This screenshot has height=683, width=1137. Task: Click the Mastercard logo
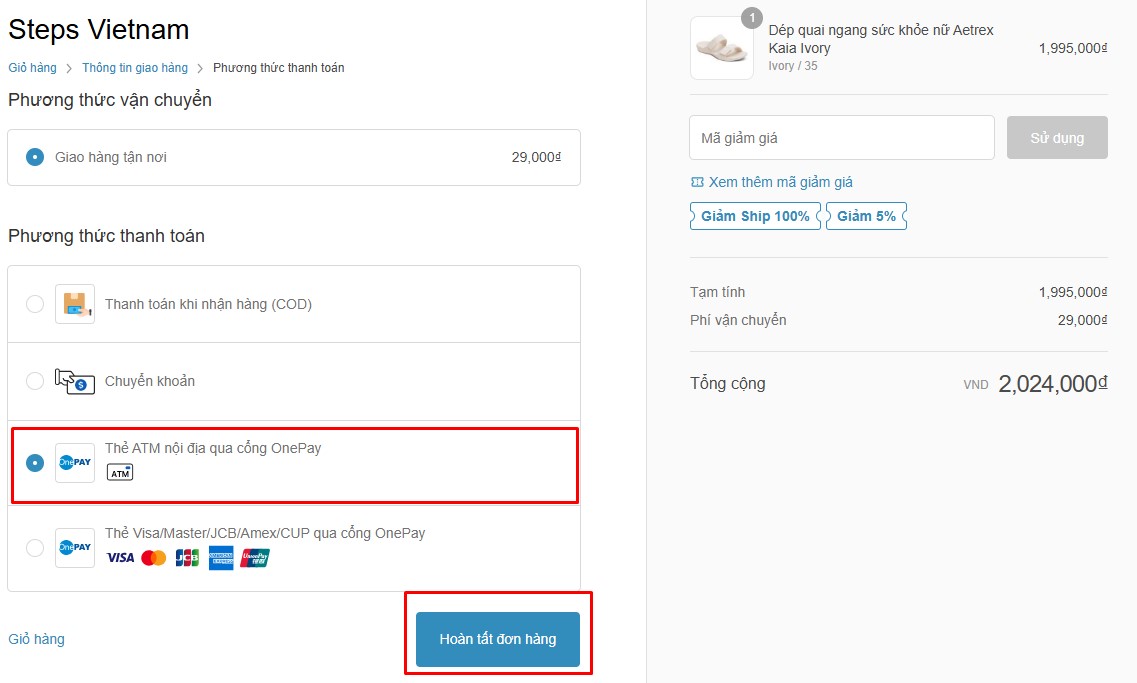pos(153,558)
